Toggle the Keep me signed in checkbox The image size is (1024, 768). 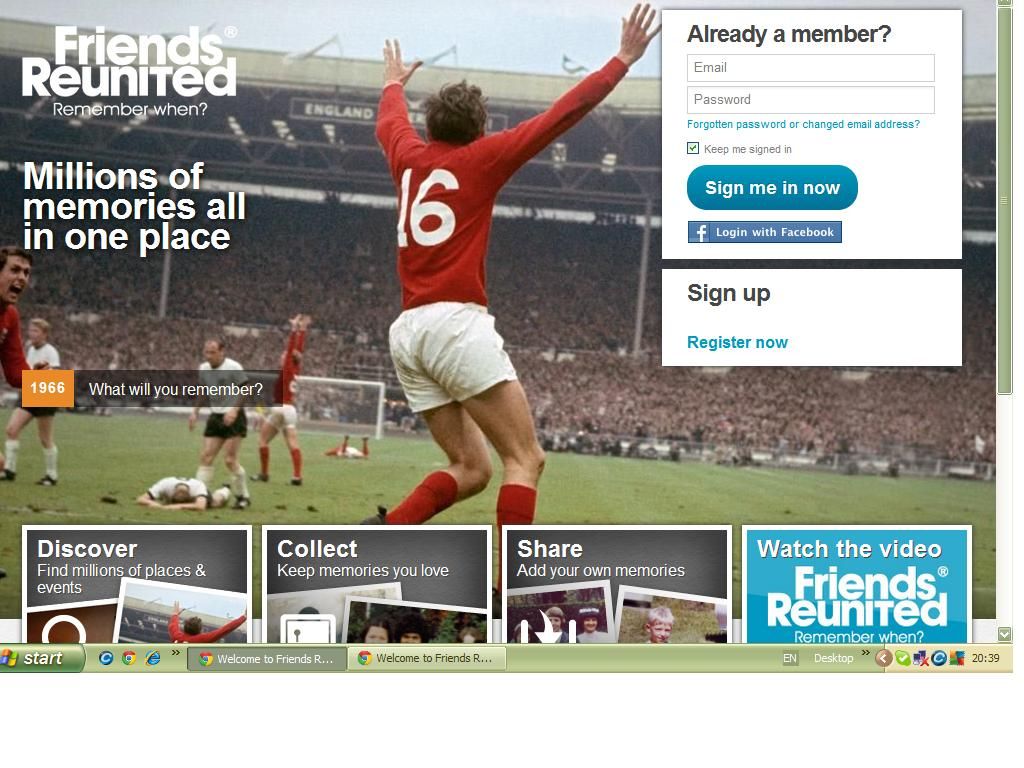pos(693,148)
